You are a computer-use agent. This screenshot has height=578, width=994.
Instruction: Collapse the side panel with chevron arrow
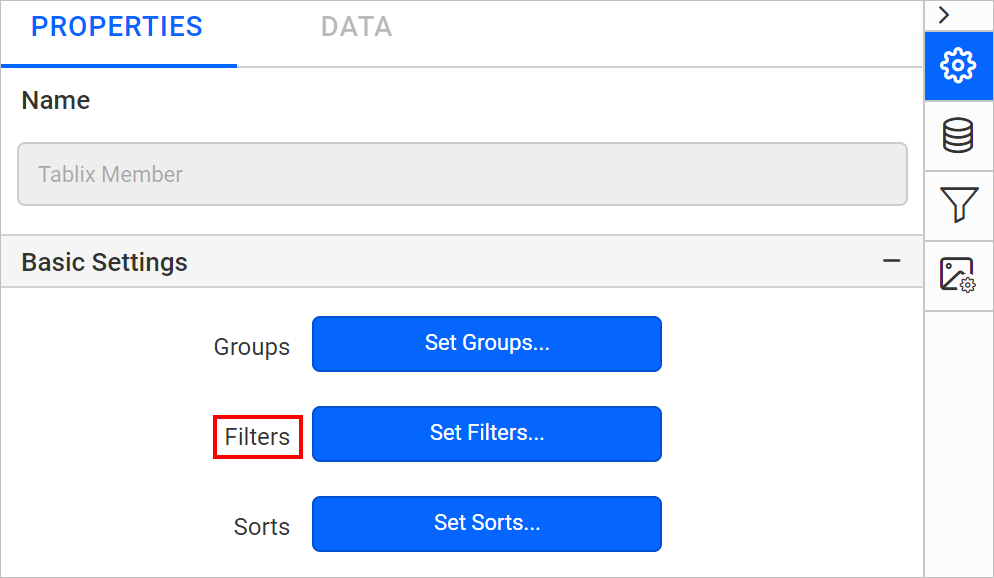944,15
